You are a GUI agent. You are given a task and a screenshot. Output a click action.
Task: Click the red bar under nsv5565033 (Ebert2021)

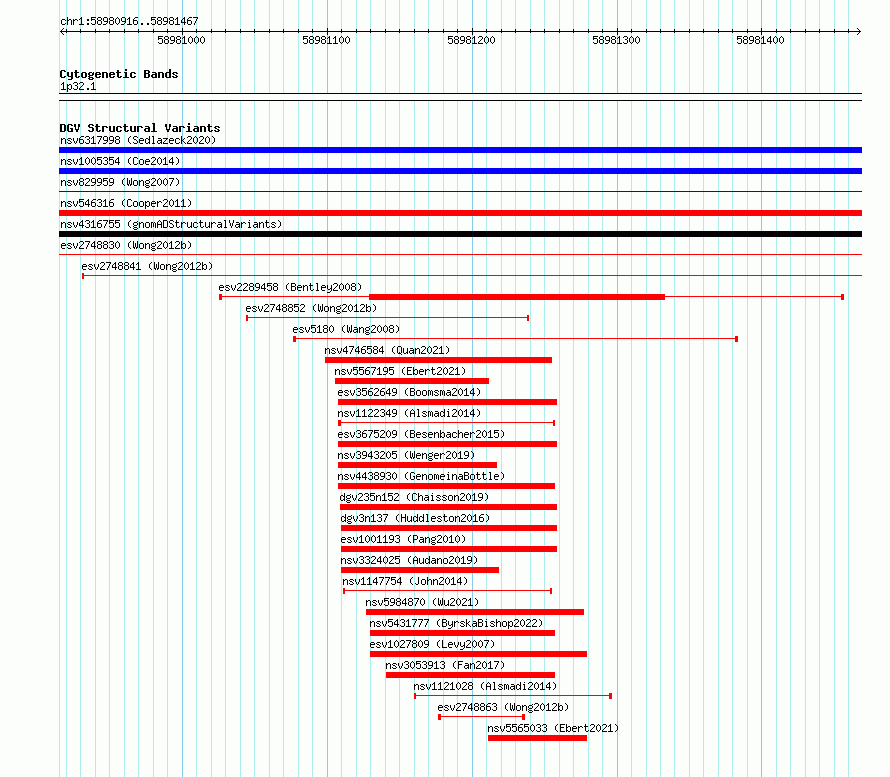pos(537,738)
